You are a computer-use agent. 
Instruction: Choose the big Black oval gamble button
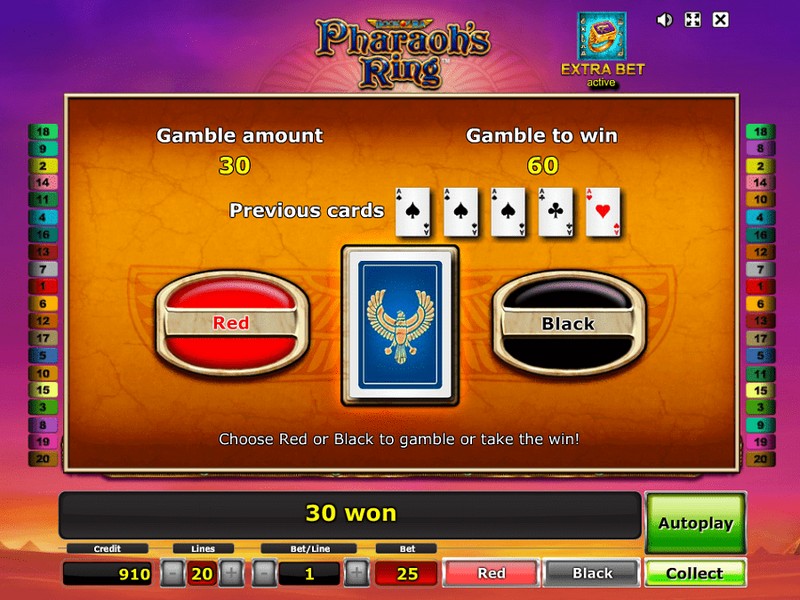coord(568,323)
